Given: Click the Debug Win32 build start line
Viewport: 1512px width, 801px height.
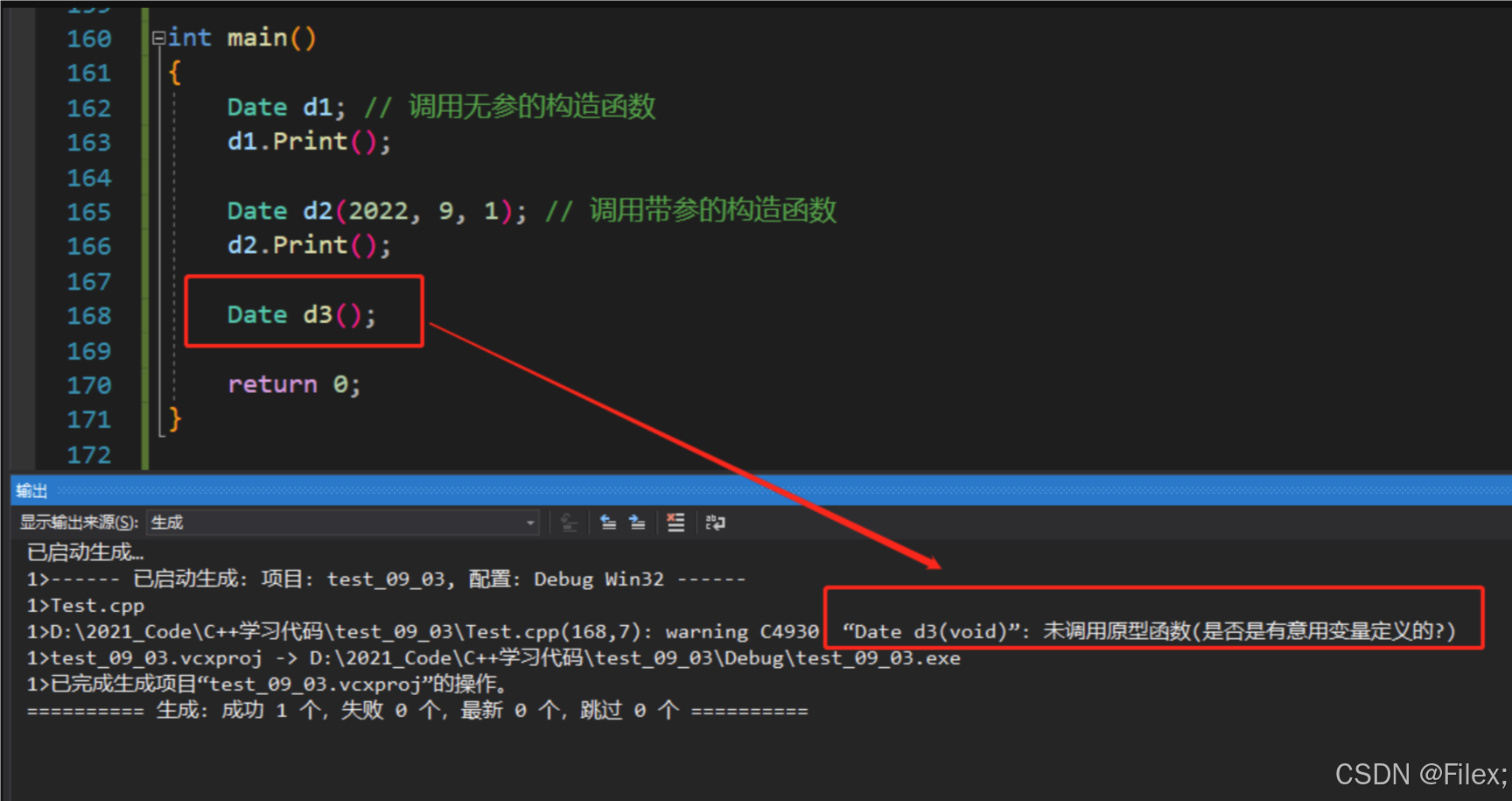Looking at the screenshot, I should click(x=386, y=579).
